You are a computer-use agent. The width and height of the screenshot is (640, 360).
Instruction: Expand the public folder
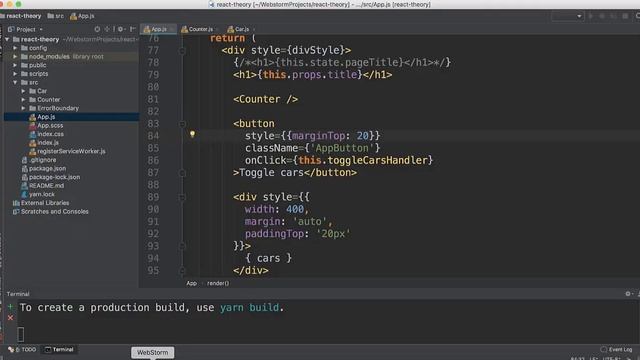(15, 65)
